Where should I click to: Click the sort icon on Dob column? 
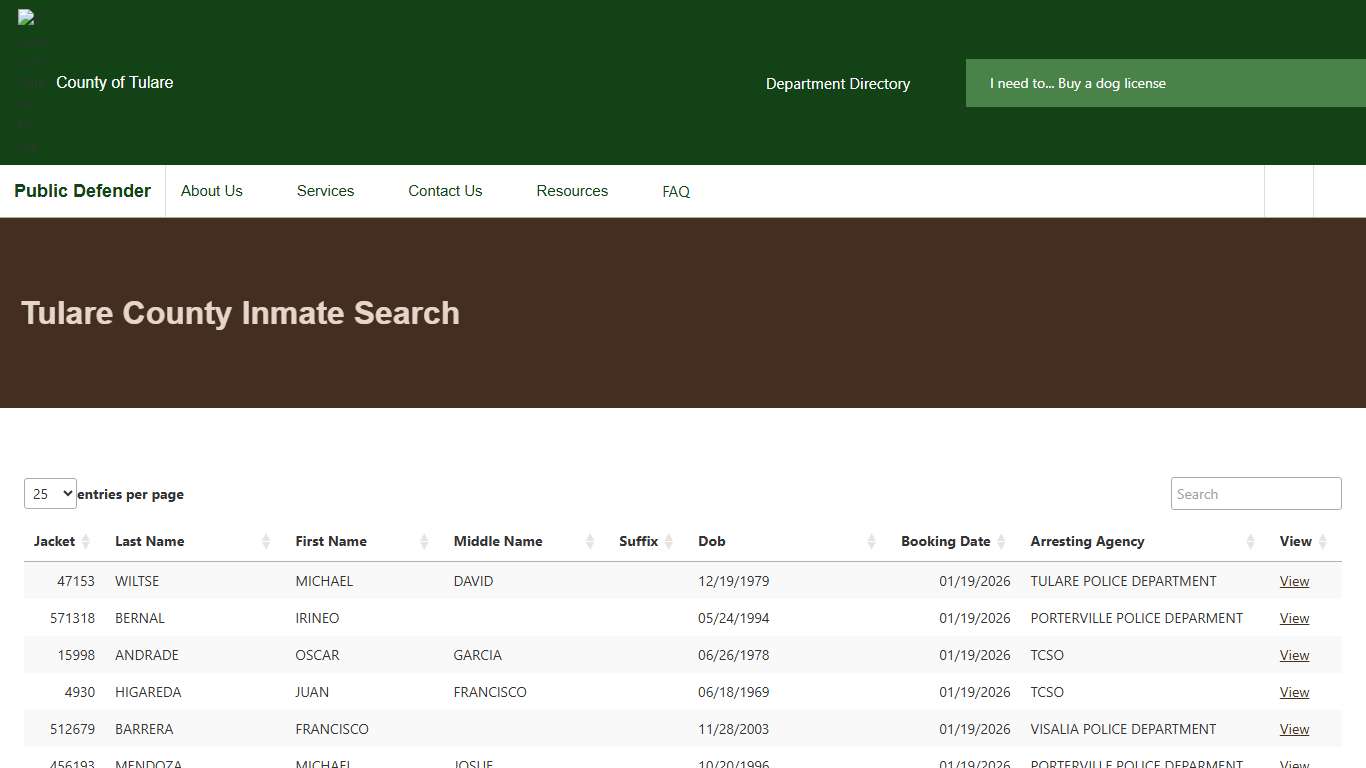point(869,541)
